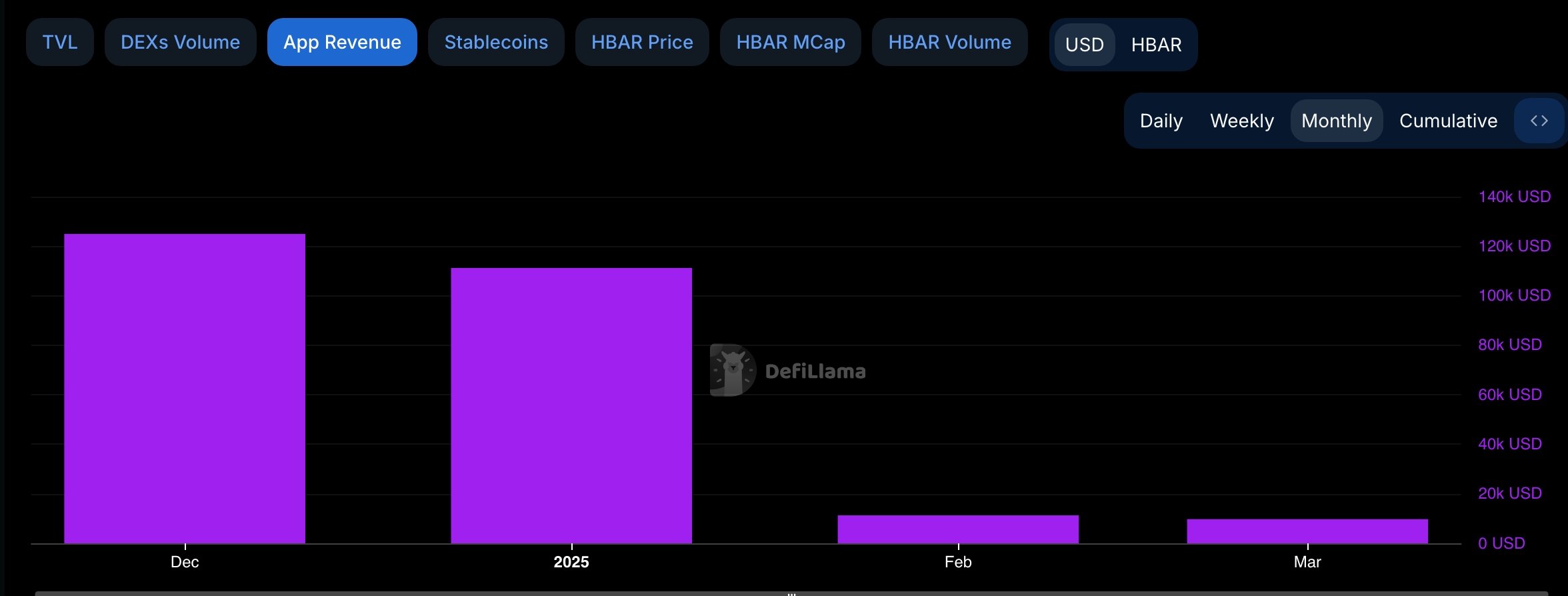This screenshot has width=1568, height=596.
Task: Select the Weekly grouping option
Action: pyautogui.click(x=1242, y=121)
